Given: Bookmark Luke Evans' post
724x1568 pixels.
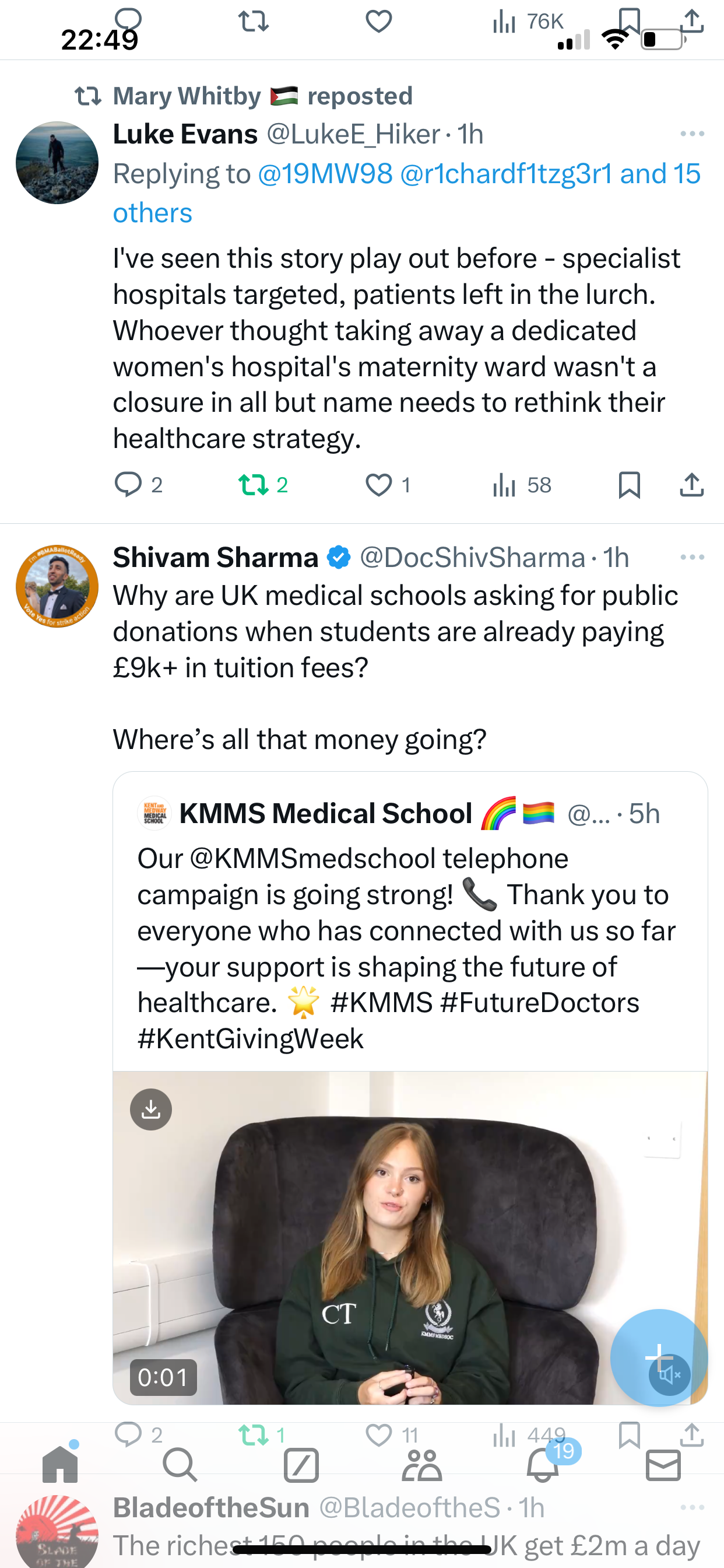Looking at the screenshot, I should point(629,485).
